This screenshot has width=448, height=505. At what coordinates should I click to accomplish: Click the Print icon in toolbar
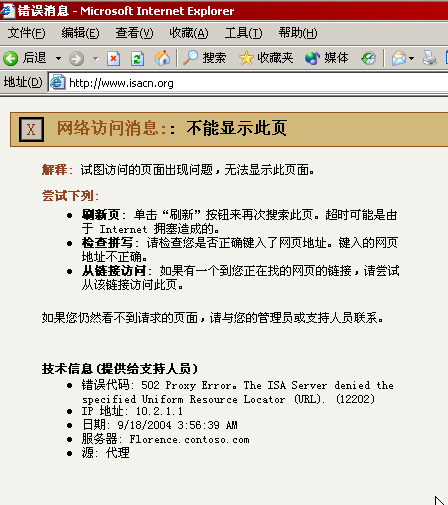click(x=429, y=58)
